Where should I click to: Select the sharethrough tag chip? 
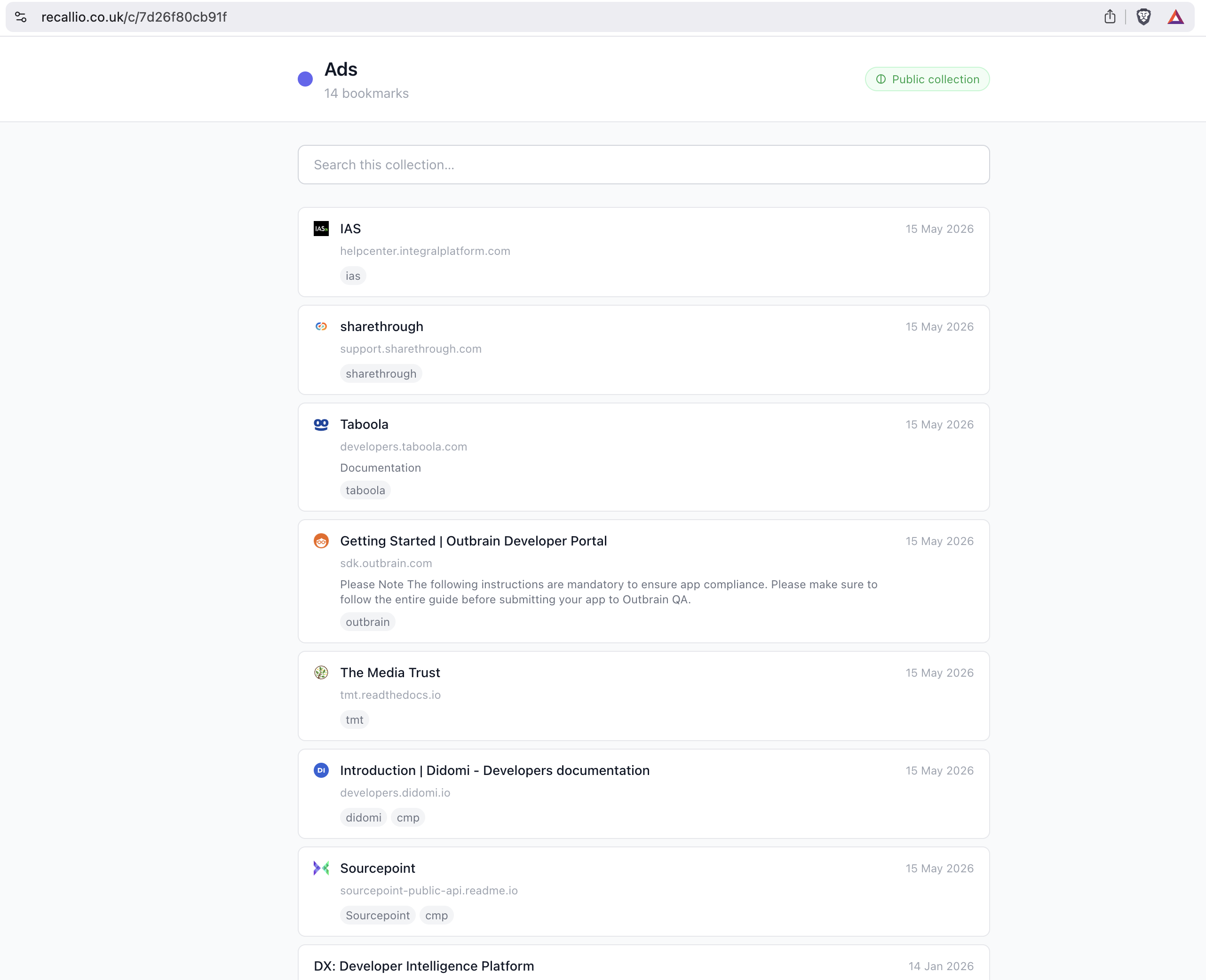point(381,374)
